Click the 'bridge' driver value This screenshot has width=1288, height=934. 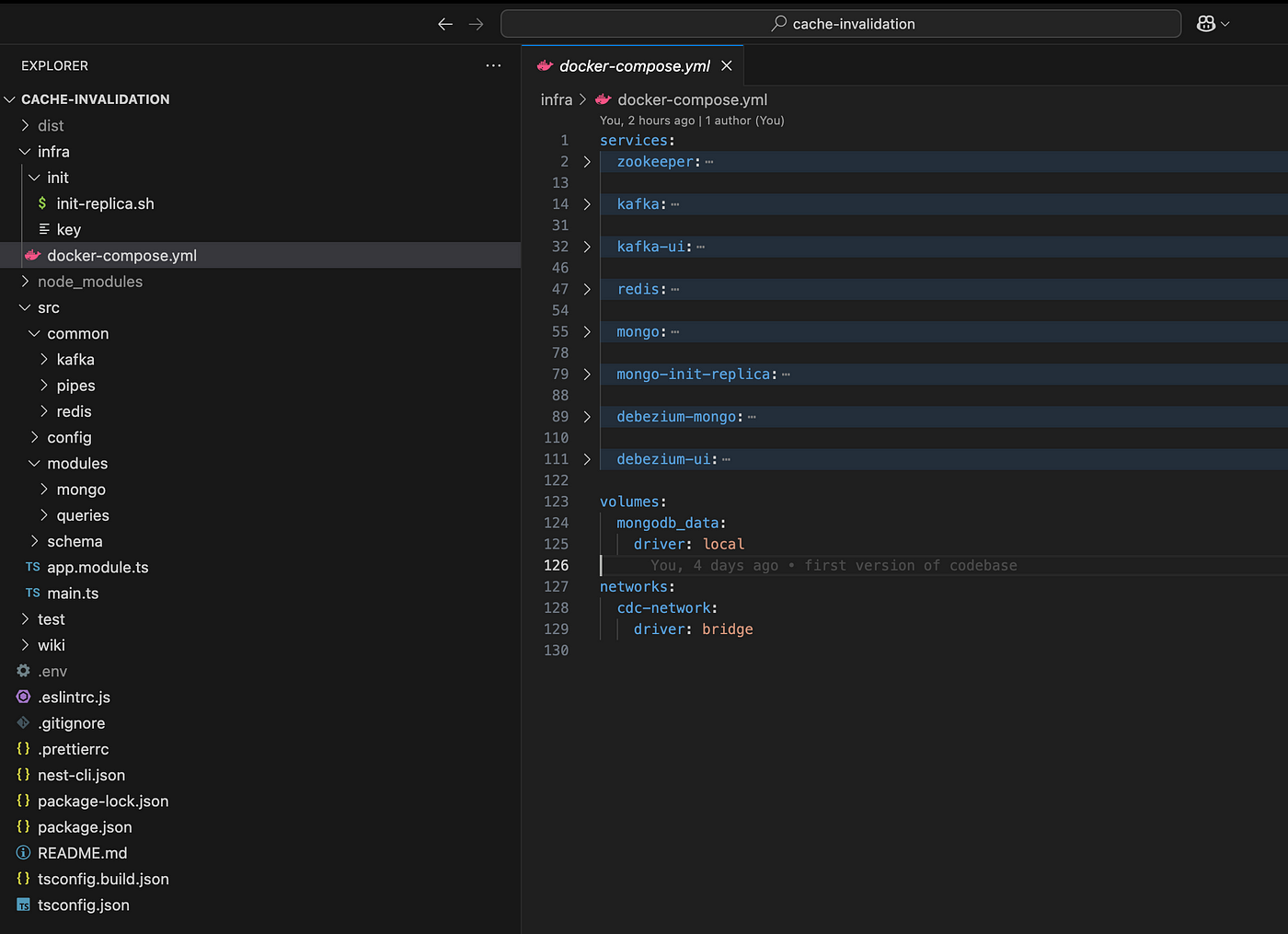point(728,629)
